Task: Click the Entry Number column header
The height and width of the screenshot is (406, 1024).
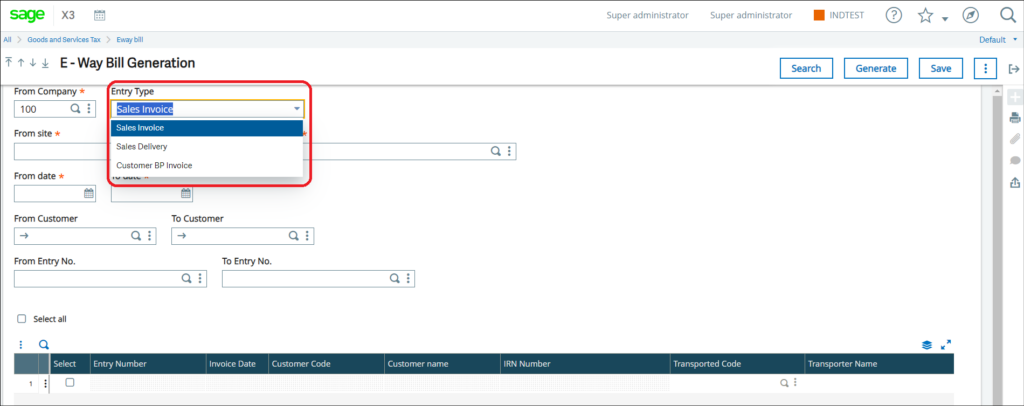Action: pyautogui.click(x=148, y=364)
